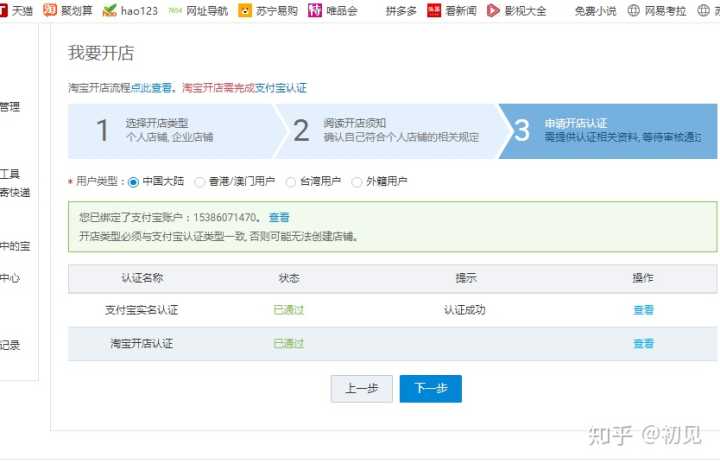Click the 看新闻 bookmark icon
The width and height of the screenshot is (720, 464).
[434, 11]
